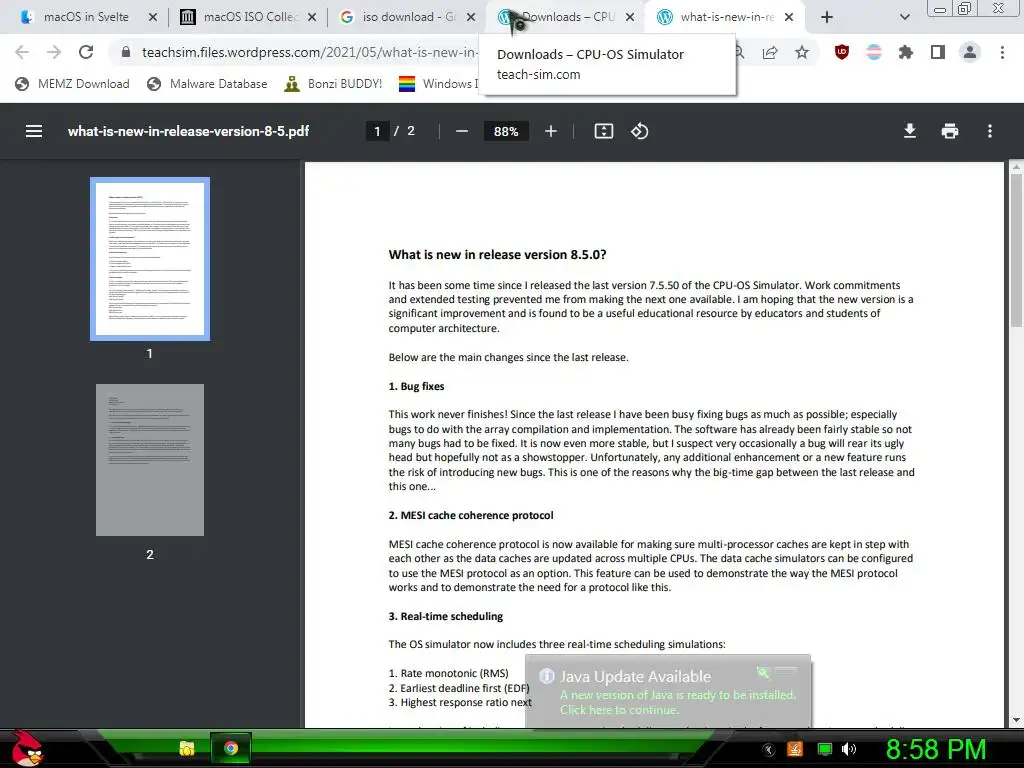Toggle the PDF sidebar hamburger menu
The image size is (1024, 768).
point(34,131)
